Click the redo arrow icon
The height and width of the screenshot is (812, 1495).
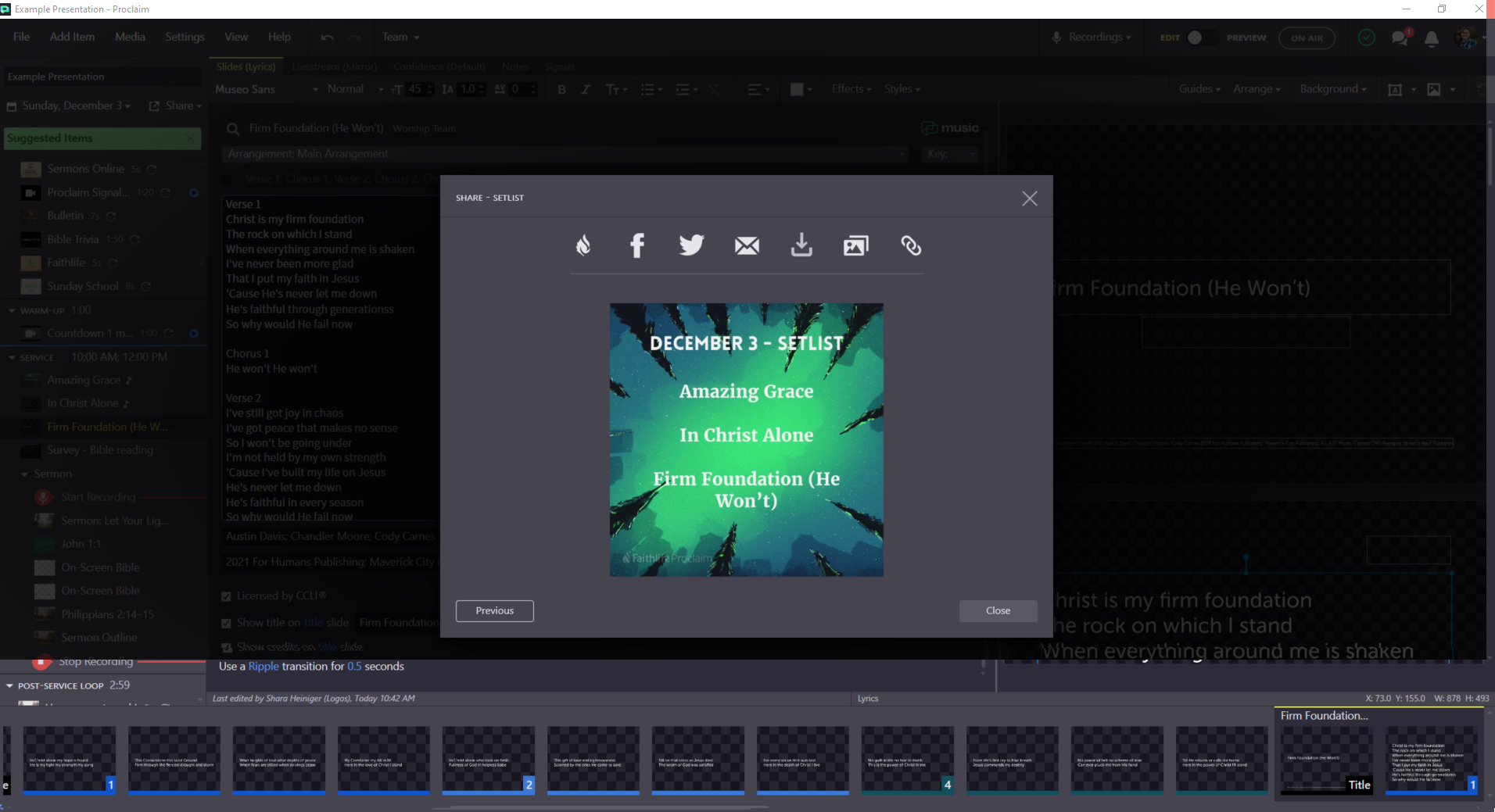tap(355, 38)
